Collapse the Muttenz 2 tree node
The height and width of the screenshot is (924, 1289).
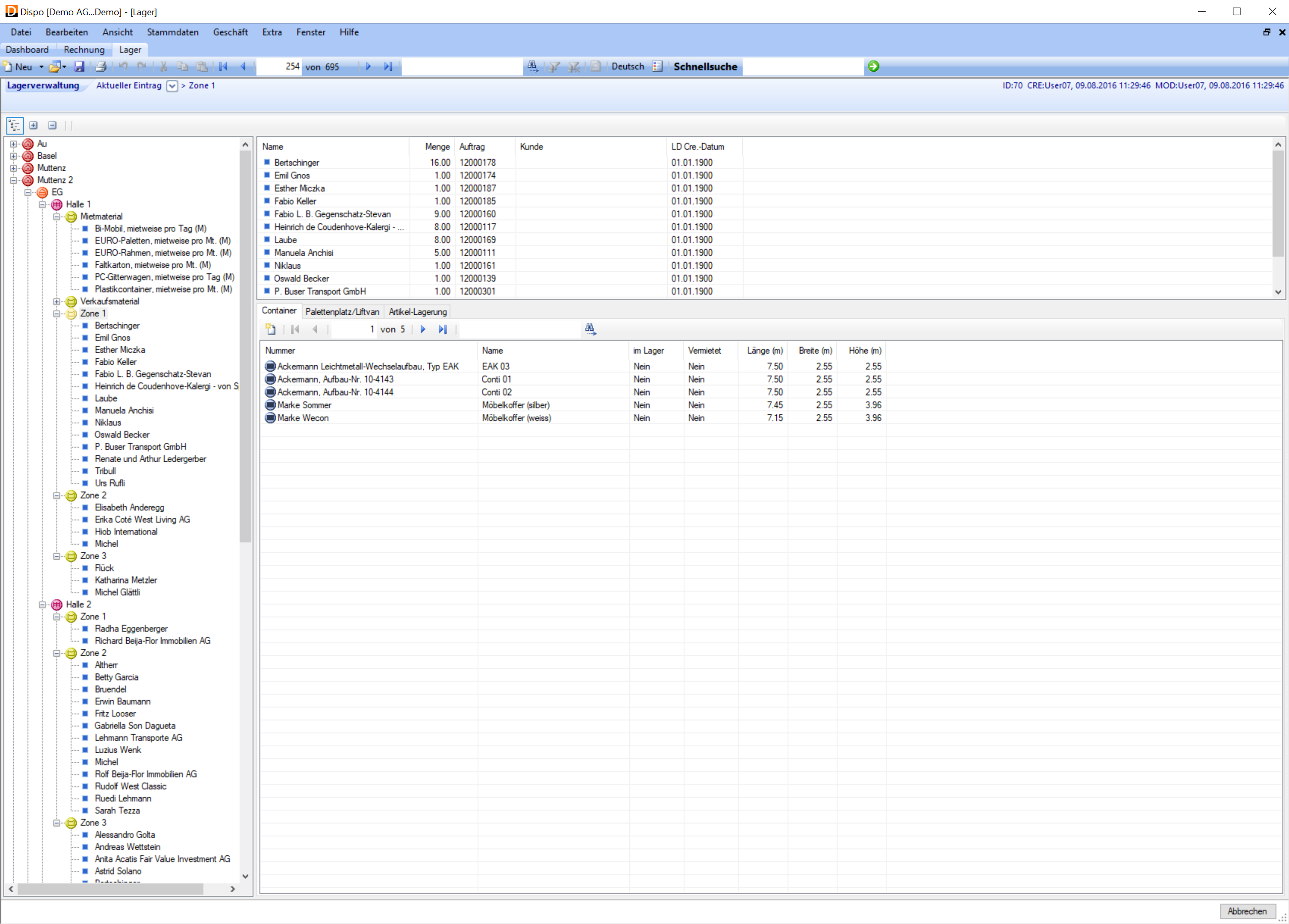(14, 180)
